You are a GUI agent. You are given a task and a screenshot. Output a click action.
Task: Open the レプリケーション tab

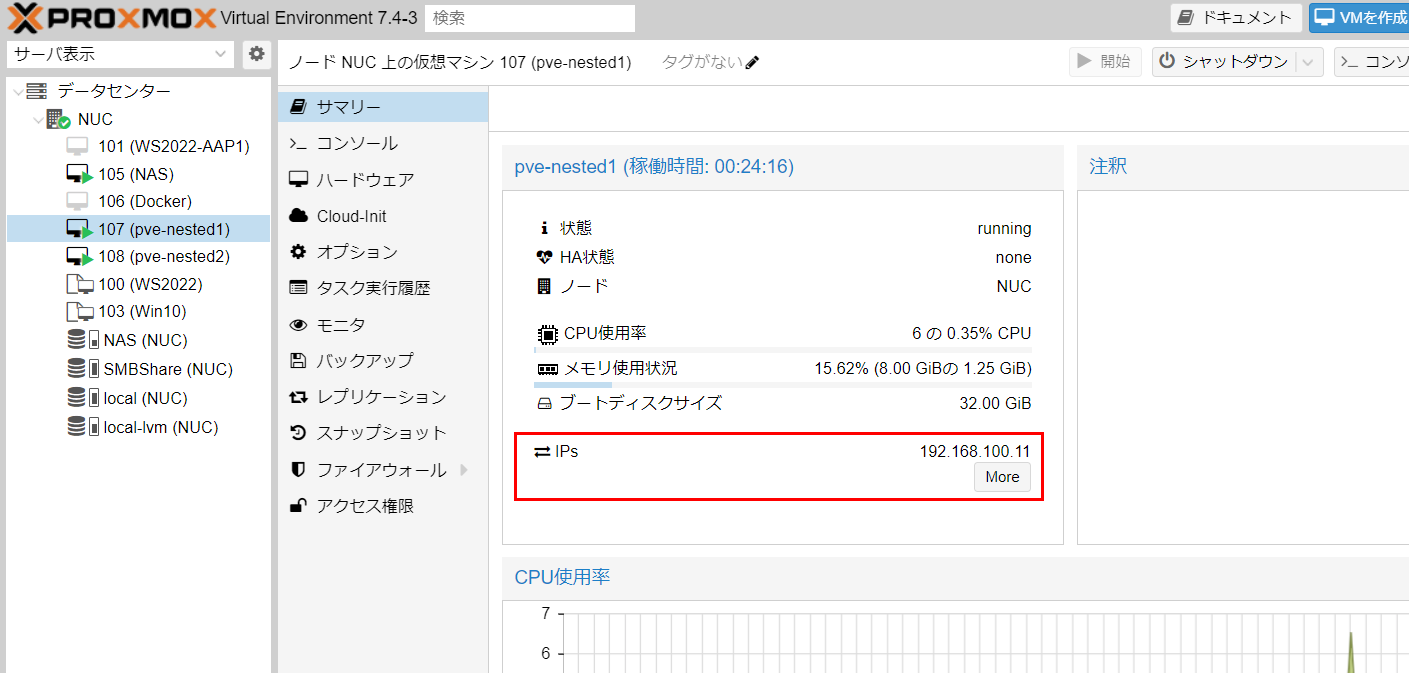click(x=384, y=397)
